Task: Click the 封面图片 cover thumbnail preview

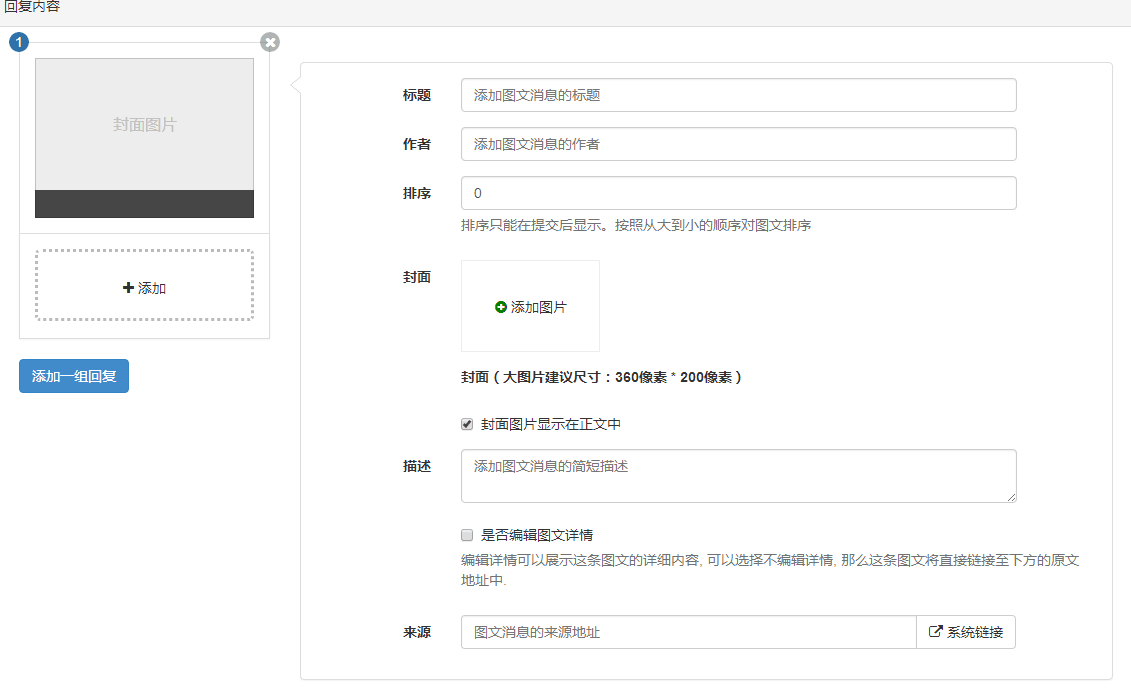Action: 144,125
